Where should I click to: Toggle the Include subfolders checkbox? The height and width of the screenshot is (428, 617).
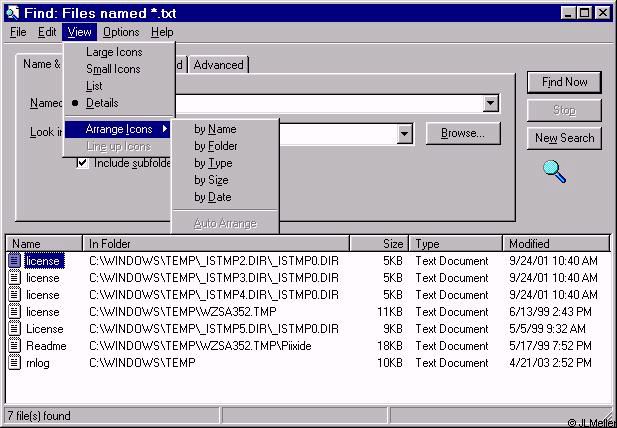[x=83, y=163]
